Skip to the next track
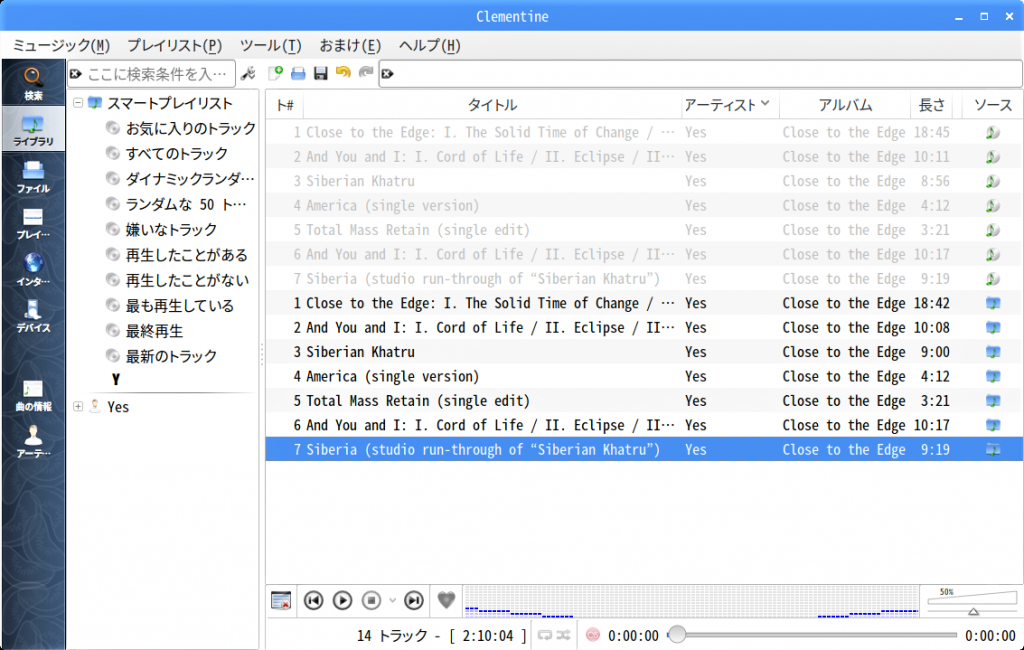The height and width of the screenshot is (650, 1024). pos(413,600)
